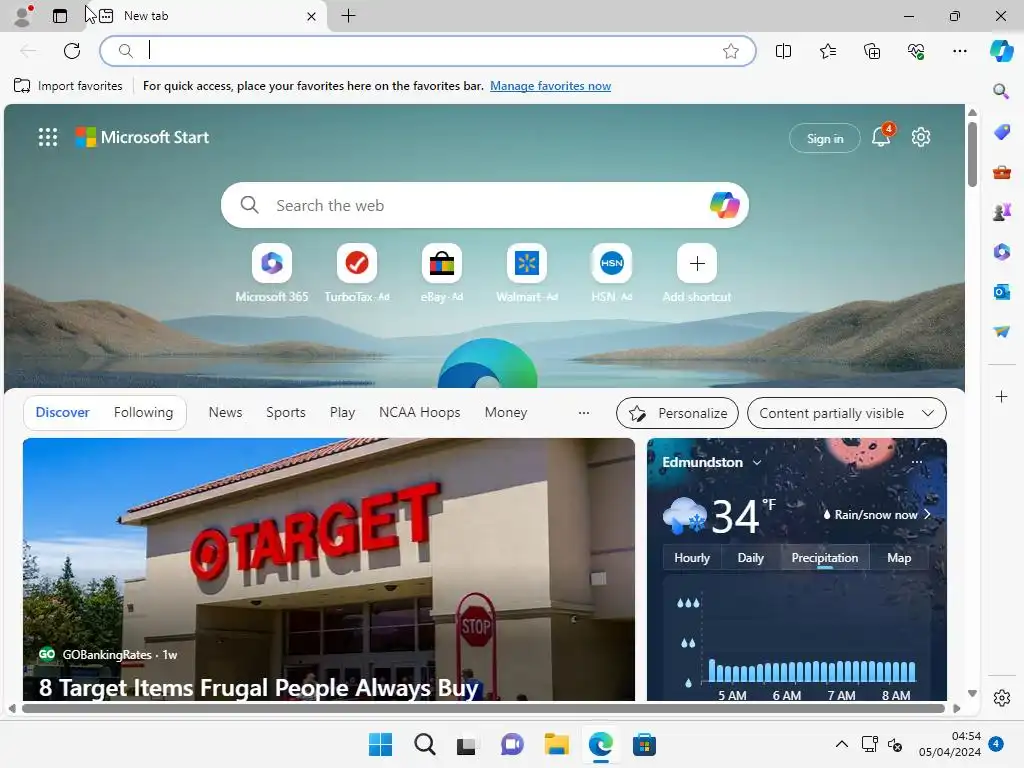Open sidebar Search icon
The image size is (1024, 768).
point(1001,91)
